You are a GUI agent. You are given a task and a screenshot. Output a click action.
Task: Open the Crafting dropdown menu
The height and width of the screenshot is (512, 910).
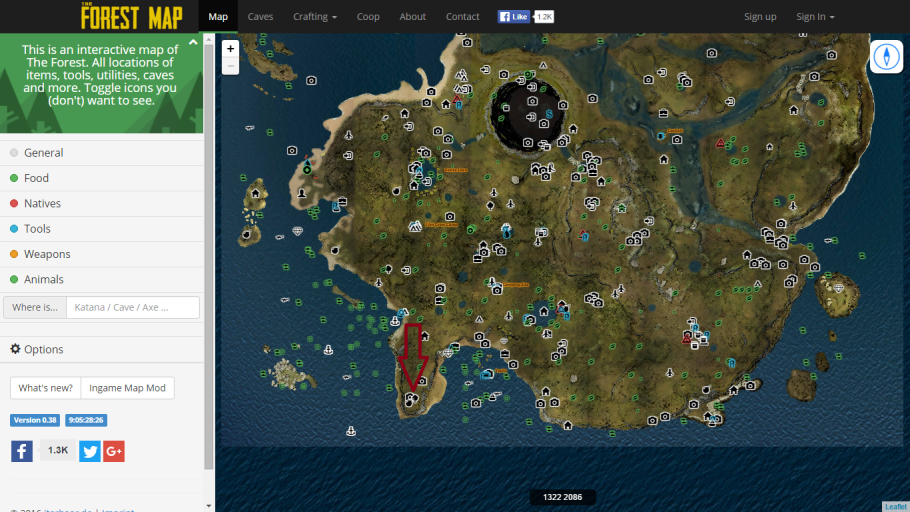(x=315, y=17)
